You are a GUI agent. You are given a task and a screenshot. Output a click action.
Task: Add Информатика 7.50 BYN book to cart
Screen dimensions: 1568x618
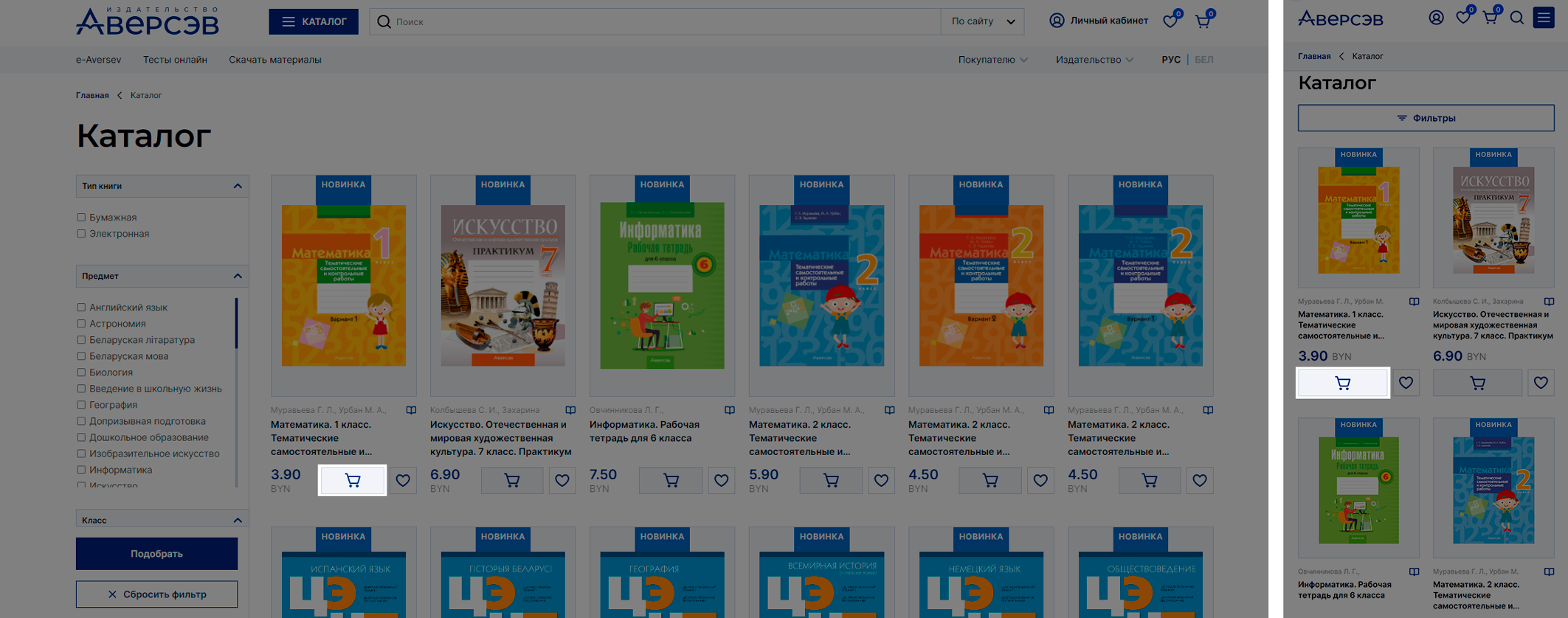tap(671, 481)
